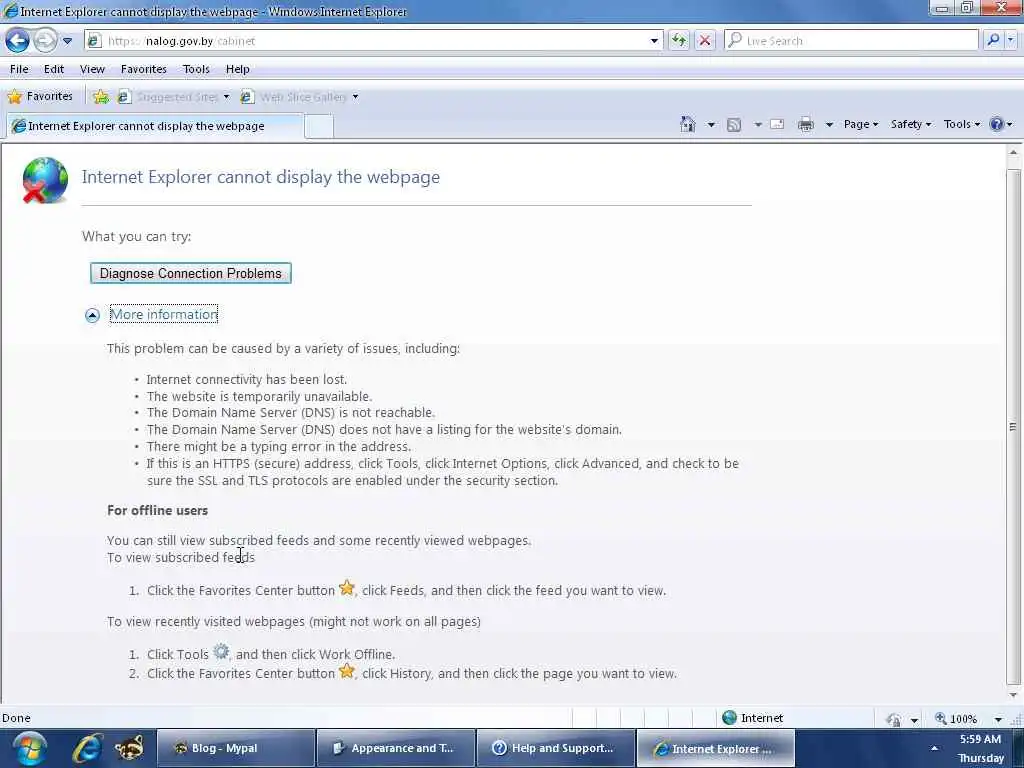Expand the Home button dropdown arrow
The height and width of the screenshot is (768, 1024).
pyautogui.click(x=711, y=124)
